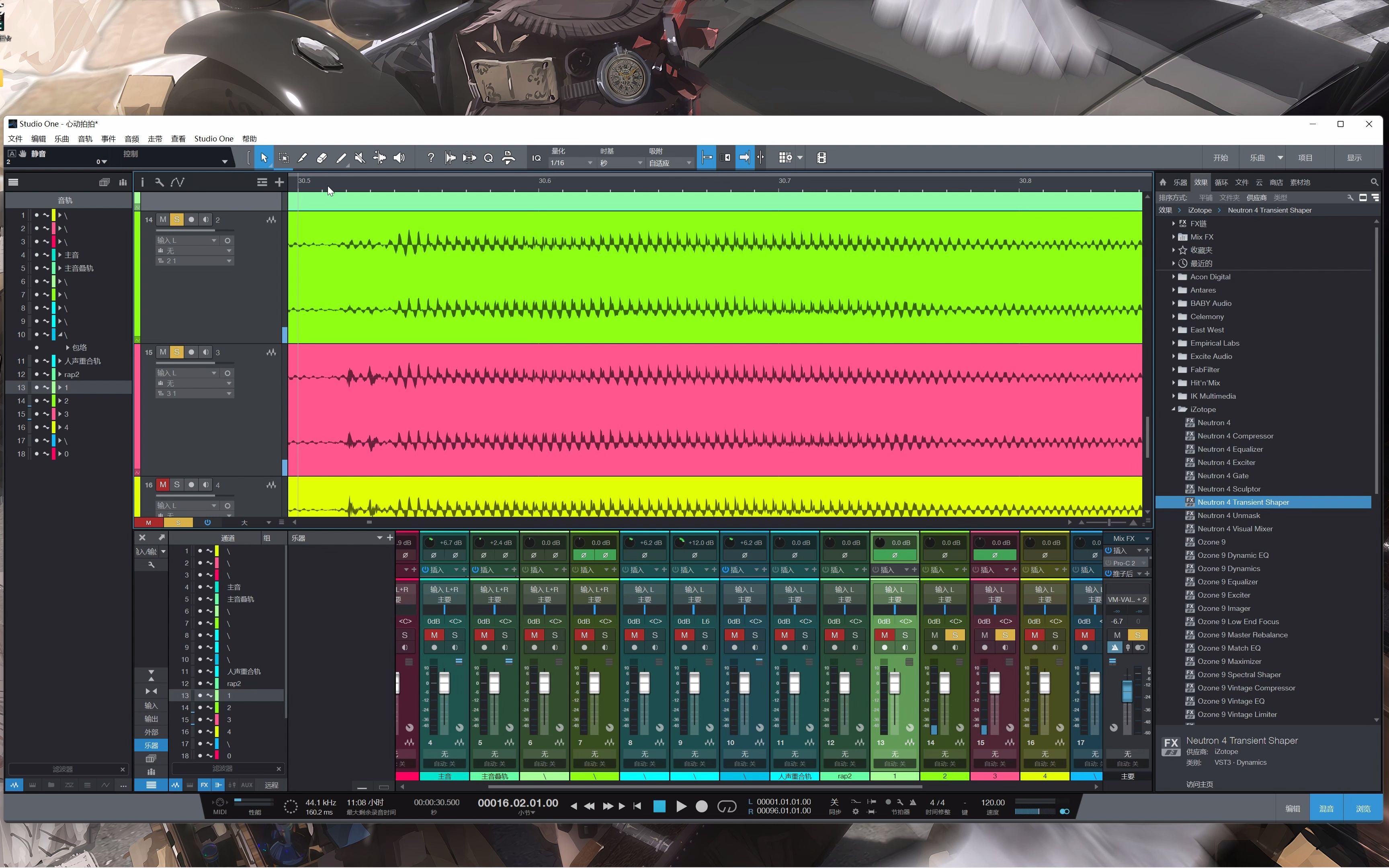
Task: Unsolo track 14 in arrangement
Action: (177, 219)
